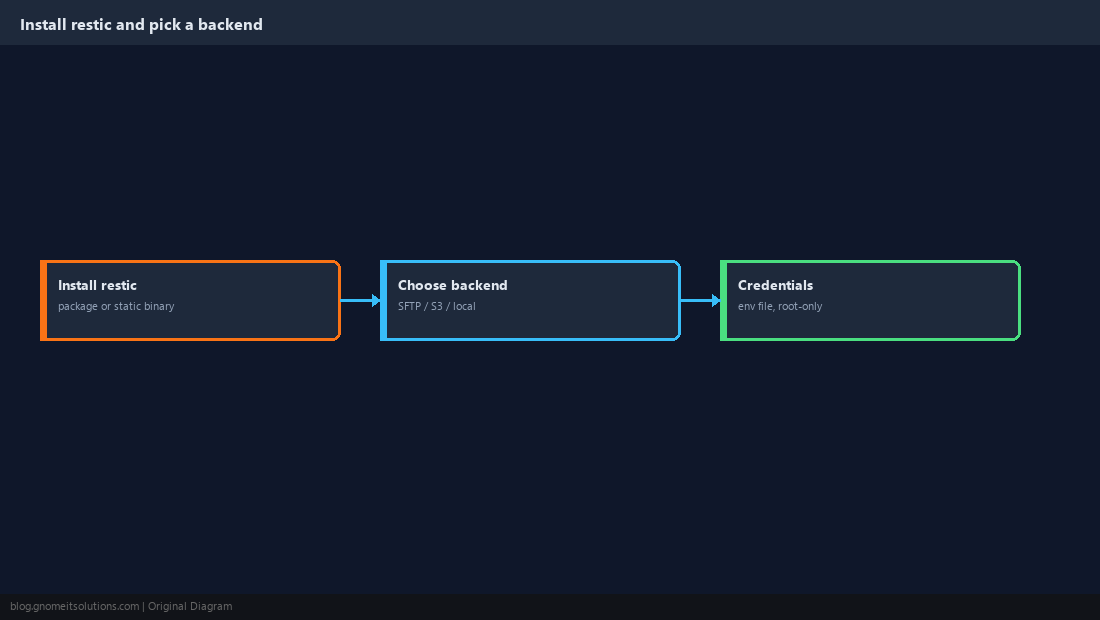Click the blue accent bar on Choose backend
Screen dimensions: 1100x620
[x=384, y=301]
